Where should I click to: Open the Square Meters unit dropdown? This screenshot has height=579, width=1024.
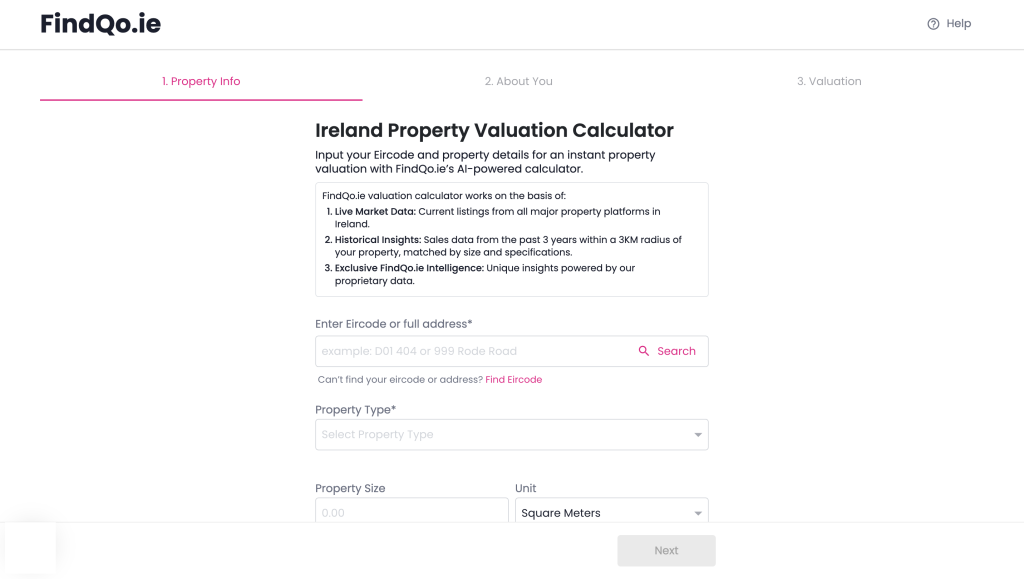tap(611, 510)
